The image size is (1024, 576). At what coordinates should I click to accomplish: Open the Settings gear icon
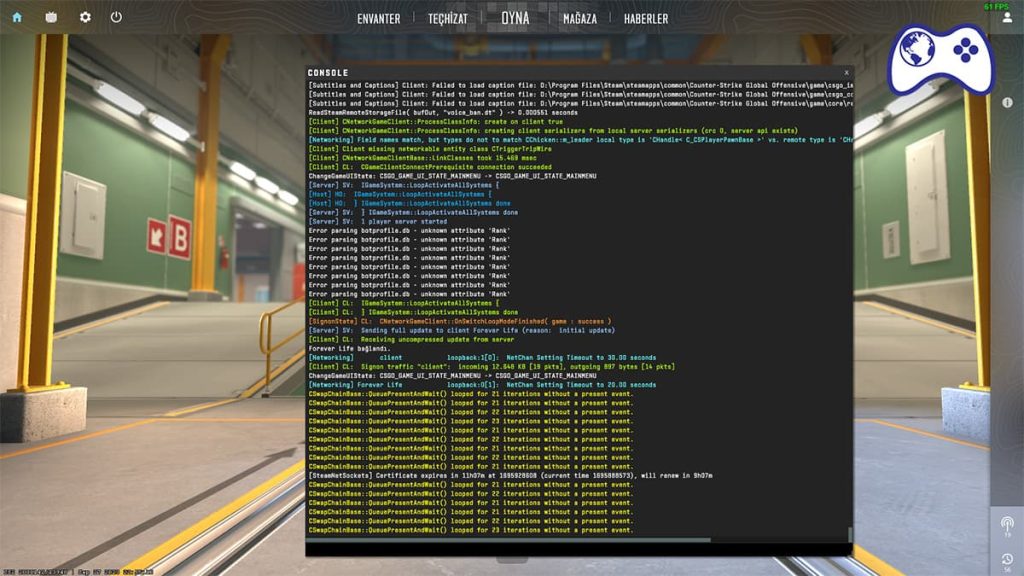pyautogui.click(x=84, y=16)
